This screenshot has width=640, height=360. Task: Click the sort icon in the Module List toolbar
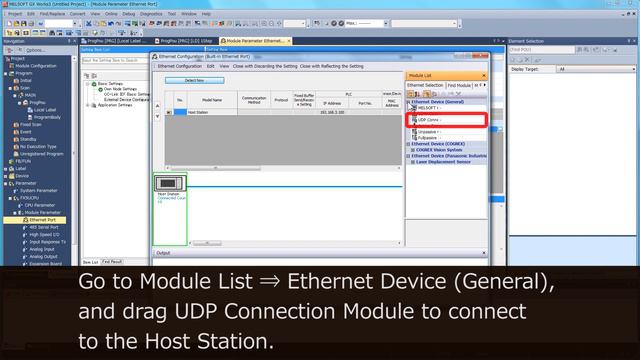coord(418,94)
